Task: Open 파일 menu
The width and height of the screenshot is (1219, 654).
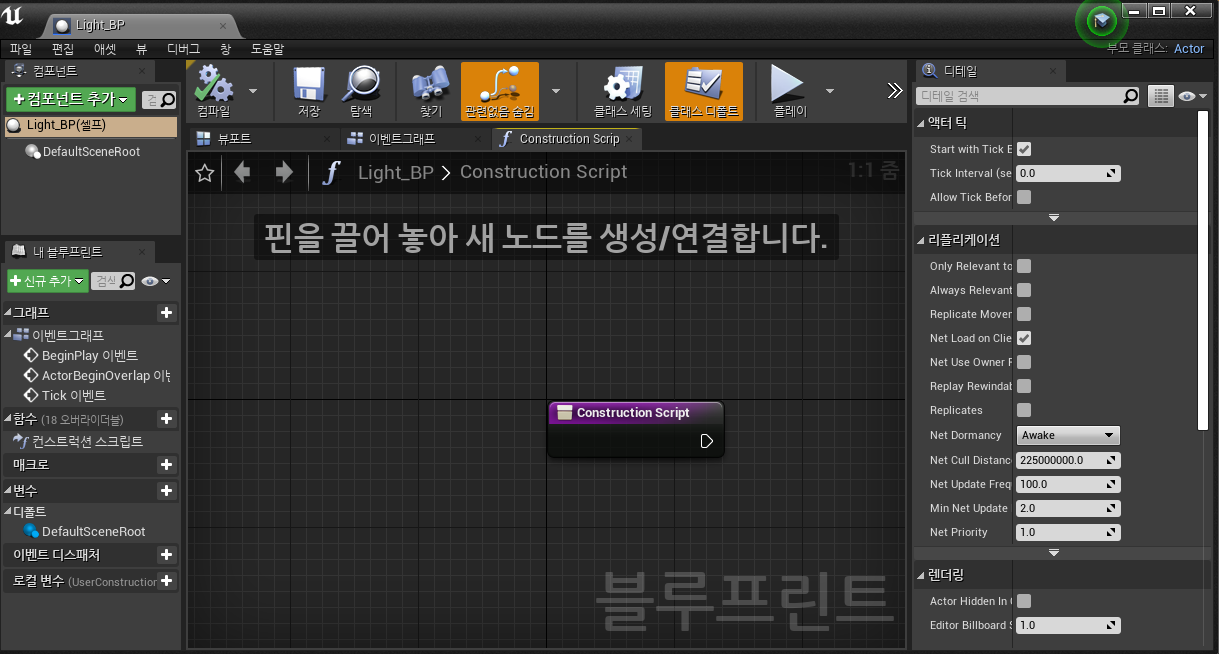Action: pyautogui.click(x=21, y=48)
